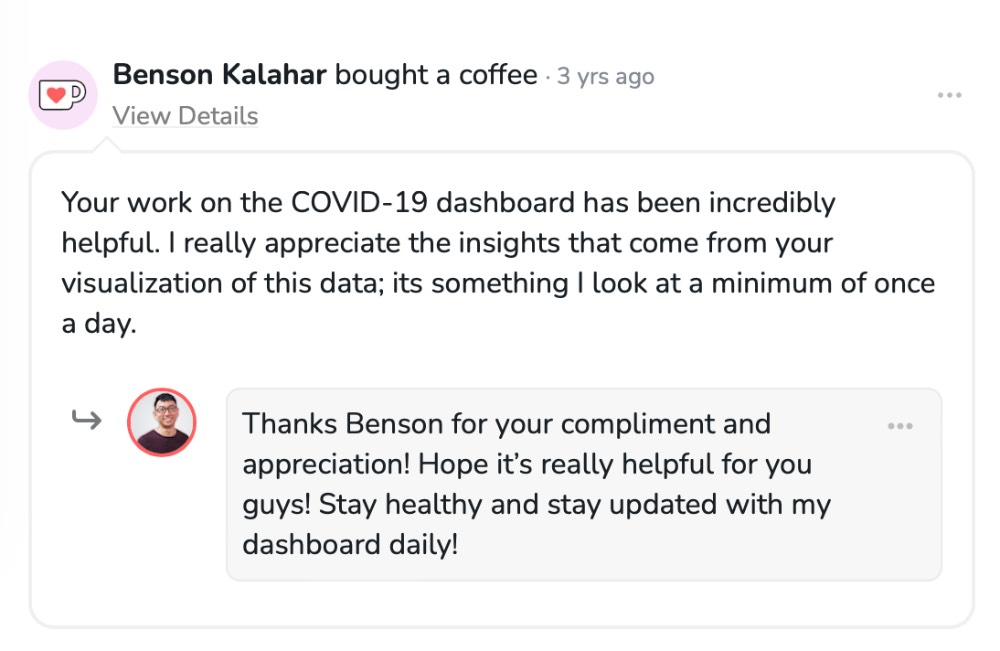Click the coffee cup heart icon
The height and width of the screenshot is (651, 1000).
(x=62, y=95)
